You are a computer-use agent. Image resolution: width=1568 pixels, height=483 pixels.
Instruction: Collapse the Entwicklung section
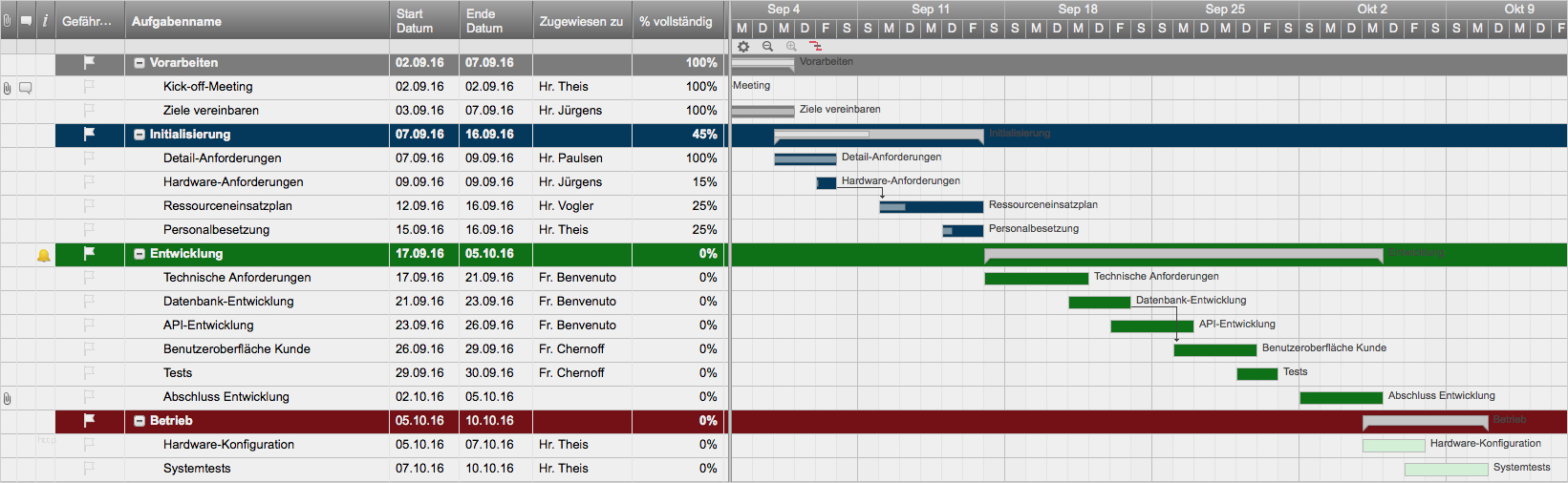[140, 254]
